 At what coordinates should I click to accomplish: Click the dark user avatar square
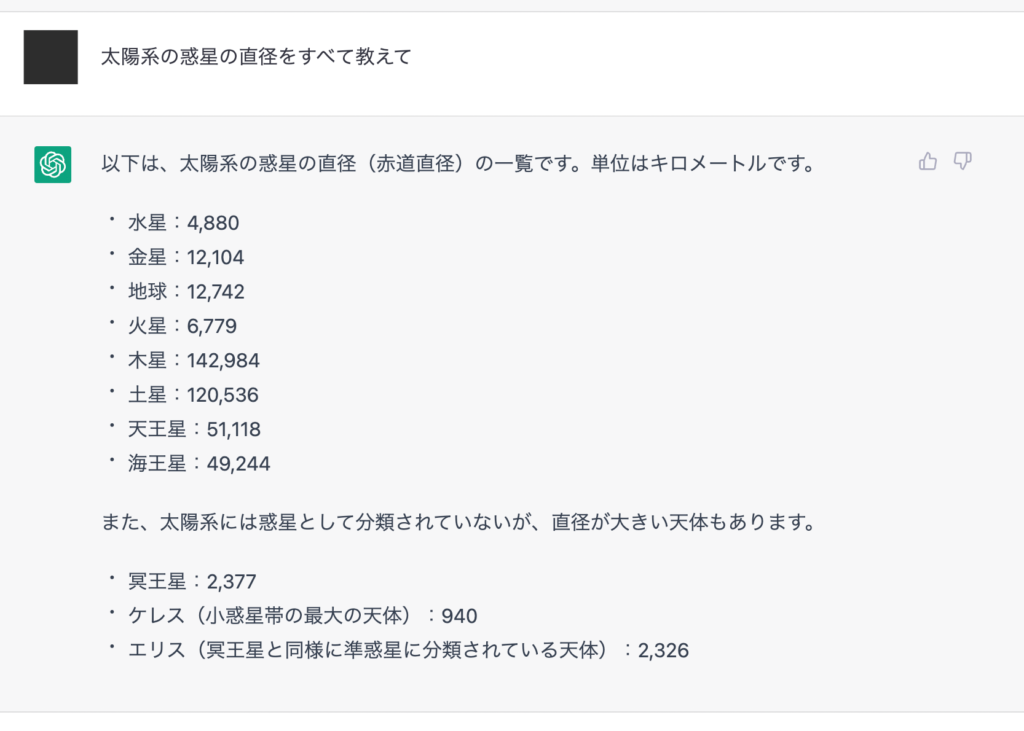coord(51,57)
